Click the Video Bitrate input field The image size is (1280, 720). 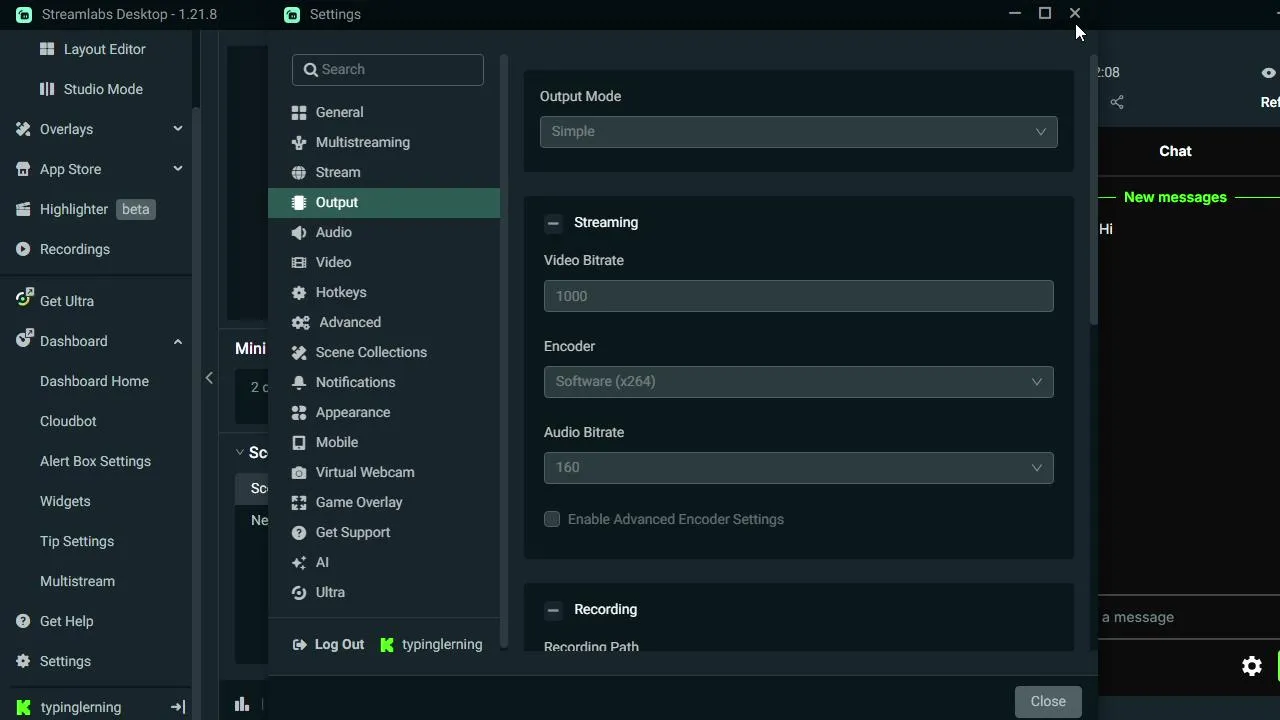pyautogui.click(x=799, y=296)
